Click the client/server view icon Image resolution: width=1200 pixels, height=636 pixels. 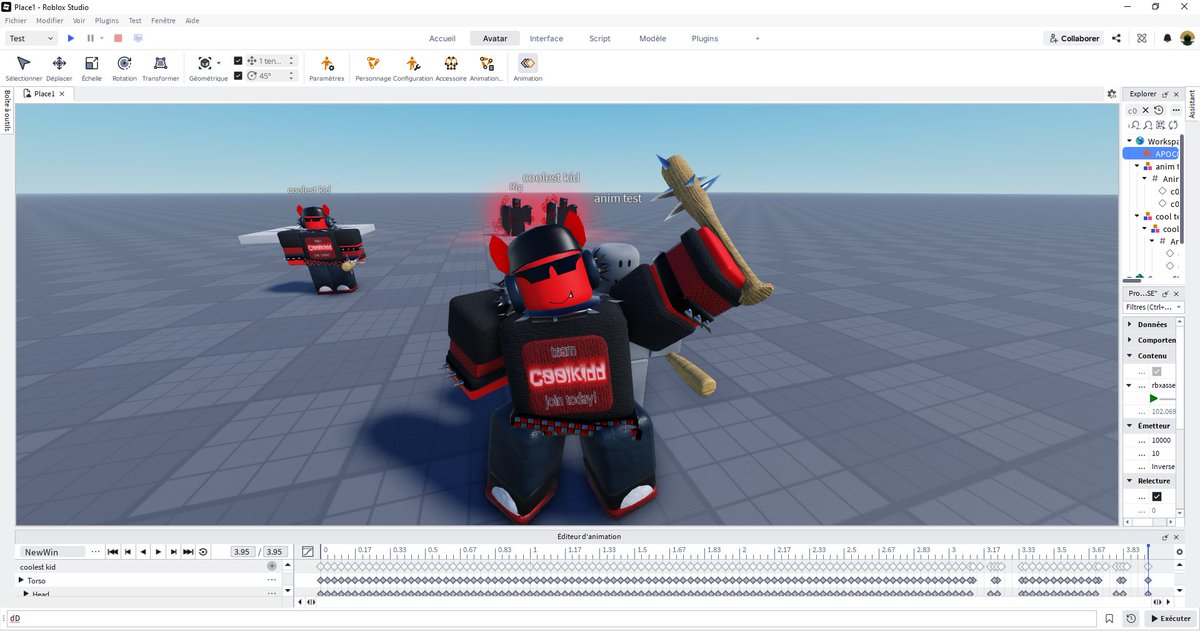pyautogui.click(x=138, y=38)
